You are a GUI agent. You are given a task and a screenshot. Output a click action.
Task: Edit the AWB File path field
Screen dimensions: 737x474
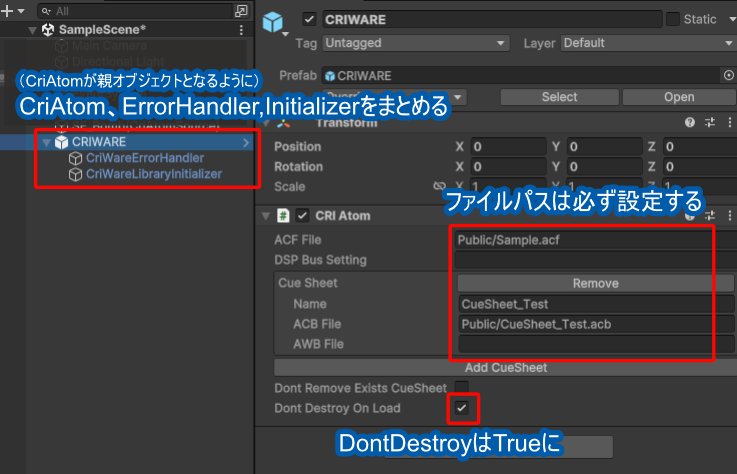coord(596,344)
